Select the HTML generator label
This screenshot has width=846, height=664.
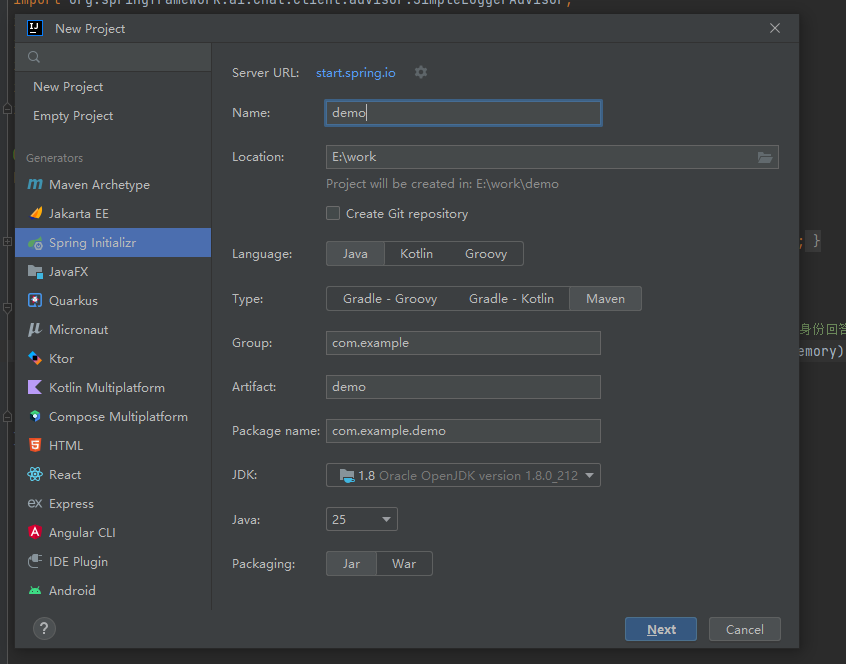tap(66, 446)
